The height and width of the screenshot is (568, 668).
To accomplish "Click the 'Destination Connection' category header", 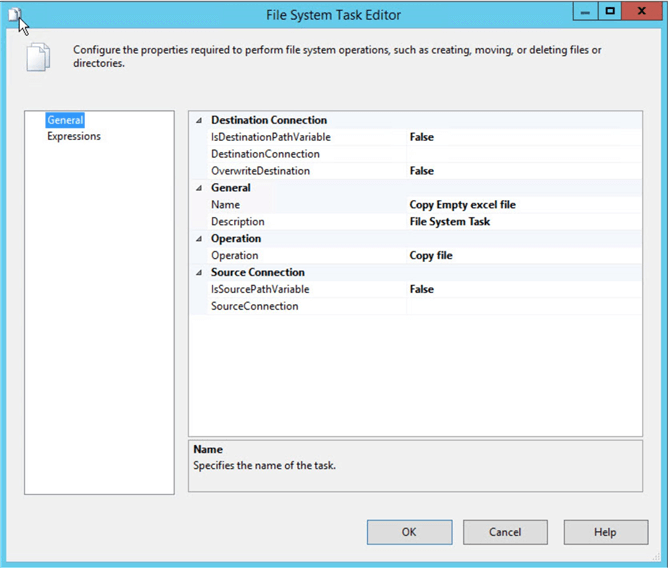I will (x=269, y=120).
